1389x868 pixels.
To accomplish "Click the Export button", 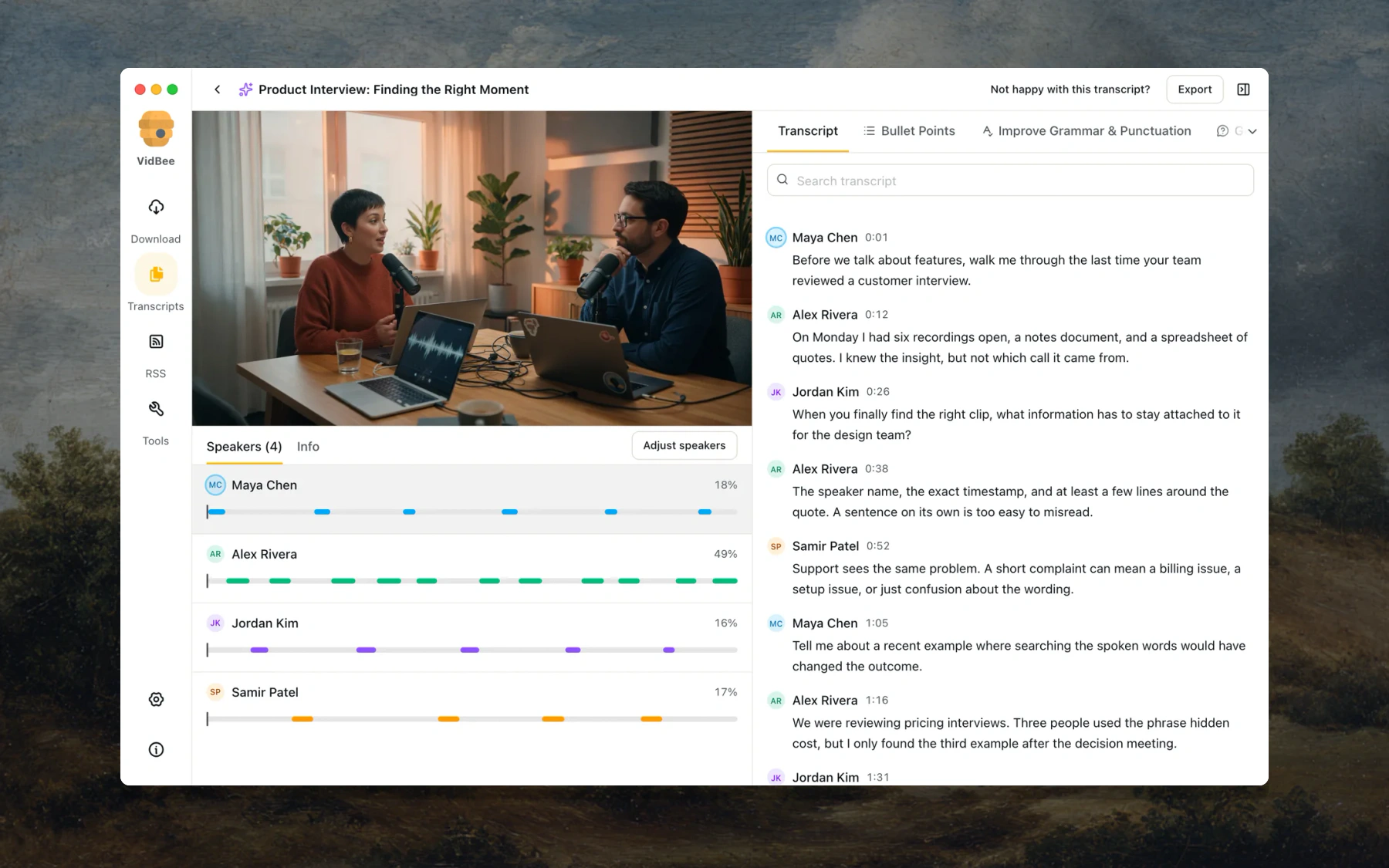I will [x=1195, y=90].
